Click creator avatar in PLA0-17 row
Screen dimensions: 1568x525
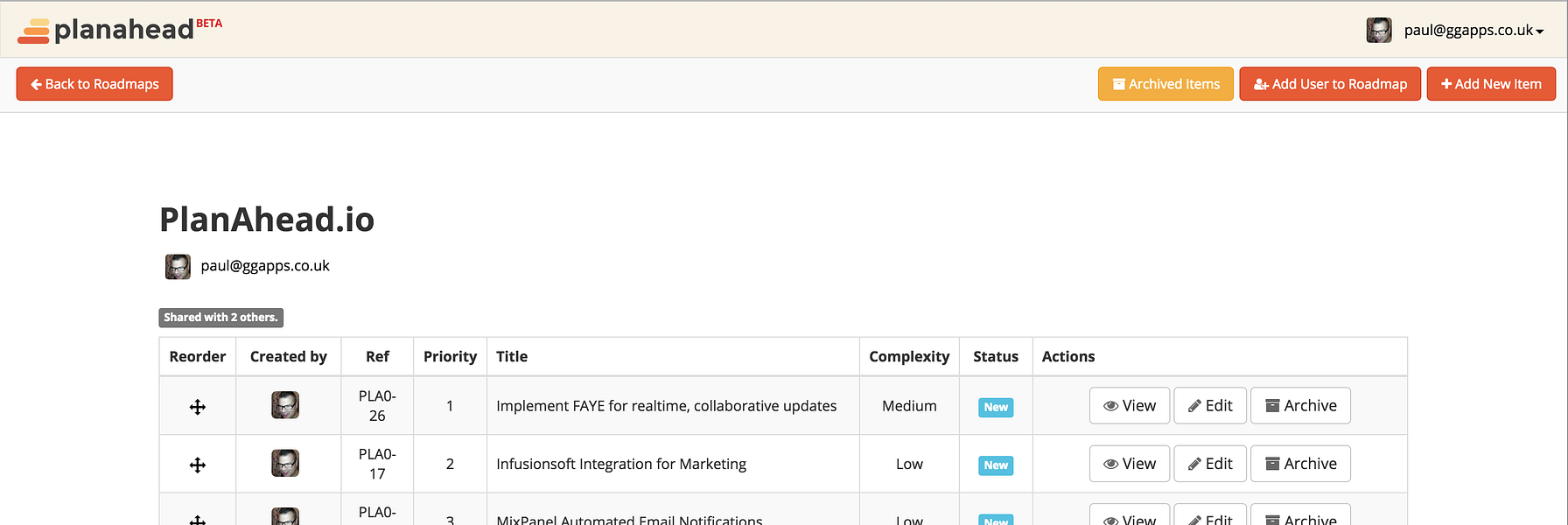point(285,463)
